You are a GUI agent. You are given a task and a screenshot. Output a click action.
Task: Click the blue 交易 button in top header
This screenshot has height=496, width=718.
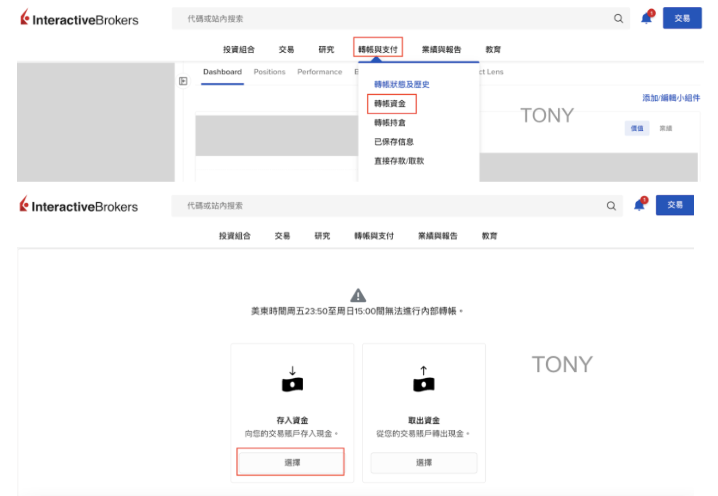pos(682,18)
